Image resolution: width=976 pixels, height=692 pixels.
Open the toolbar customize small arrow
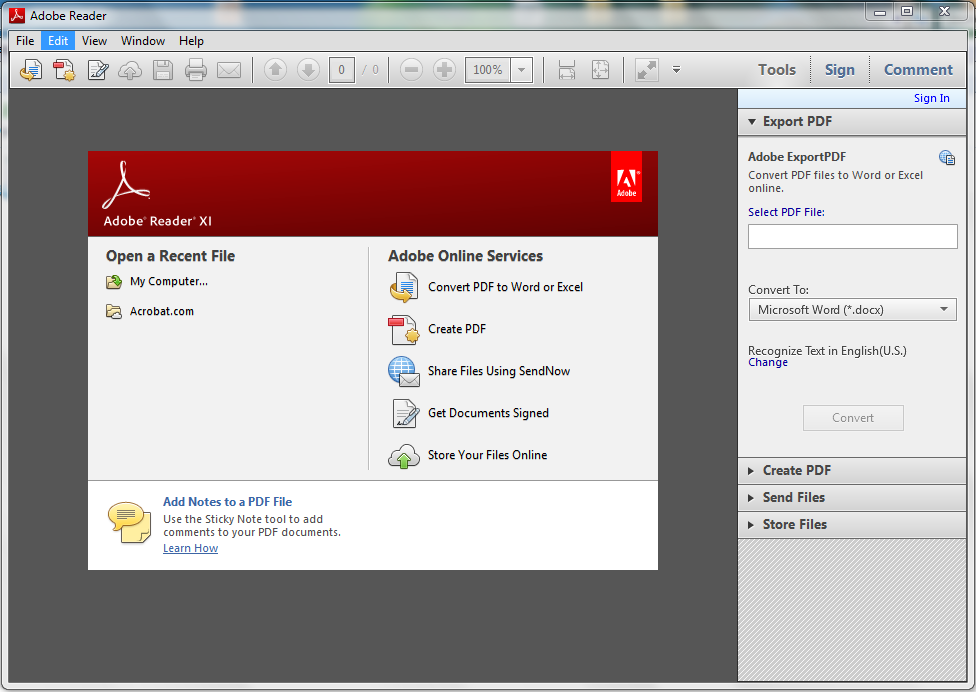(x=676, y=70)
